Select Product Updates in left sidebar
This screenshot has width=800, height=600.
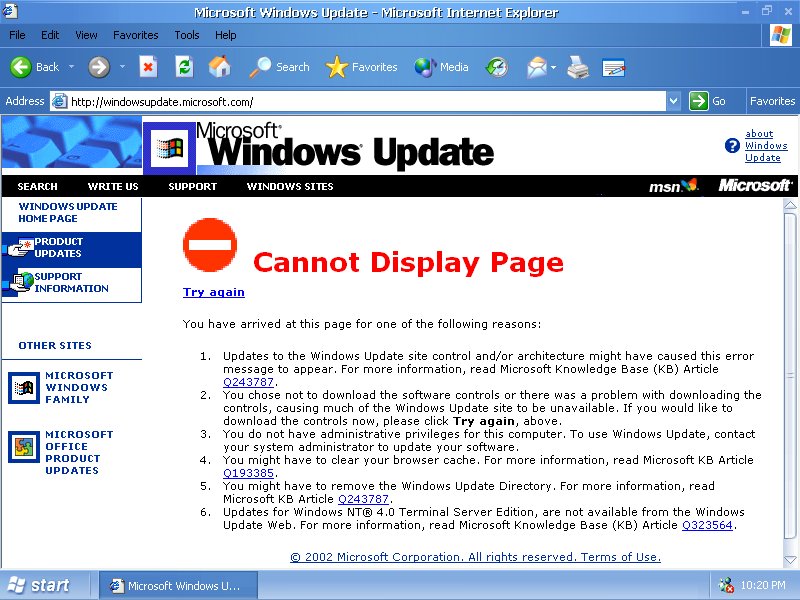[x=58, y=248]
